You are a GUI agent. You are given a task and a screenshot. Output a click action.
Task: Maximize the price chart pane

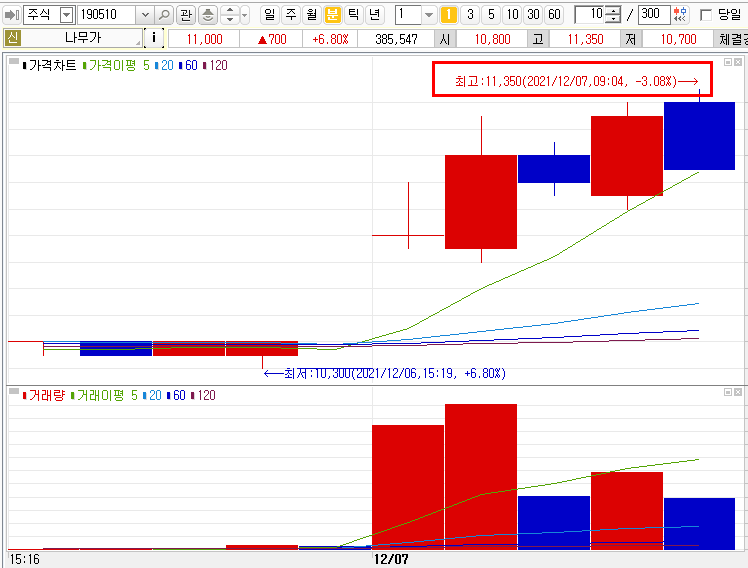[x=728, y=62]
